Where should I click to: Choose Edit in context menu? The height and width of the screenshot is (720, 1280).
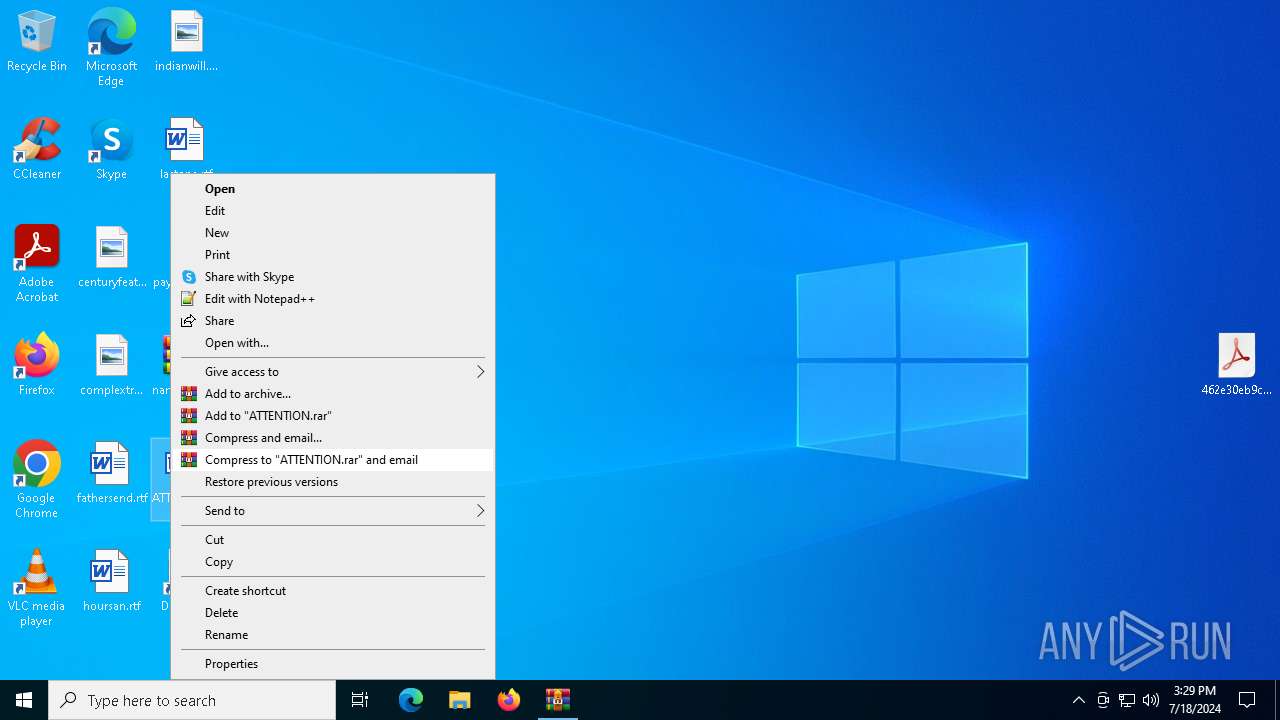tap(333, 211)
